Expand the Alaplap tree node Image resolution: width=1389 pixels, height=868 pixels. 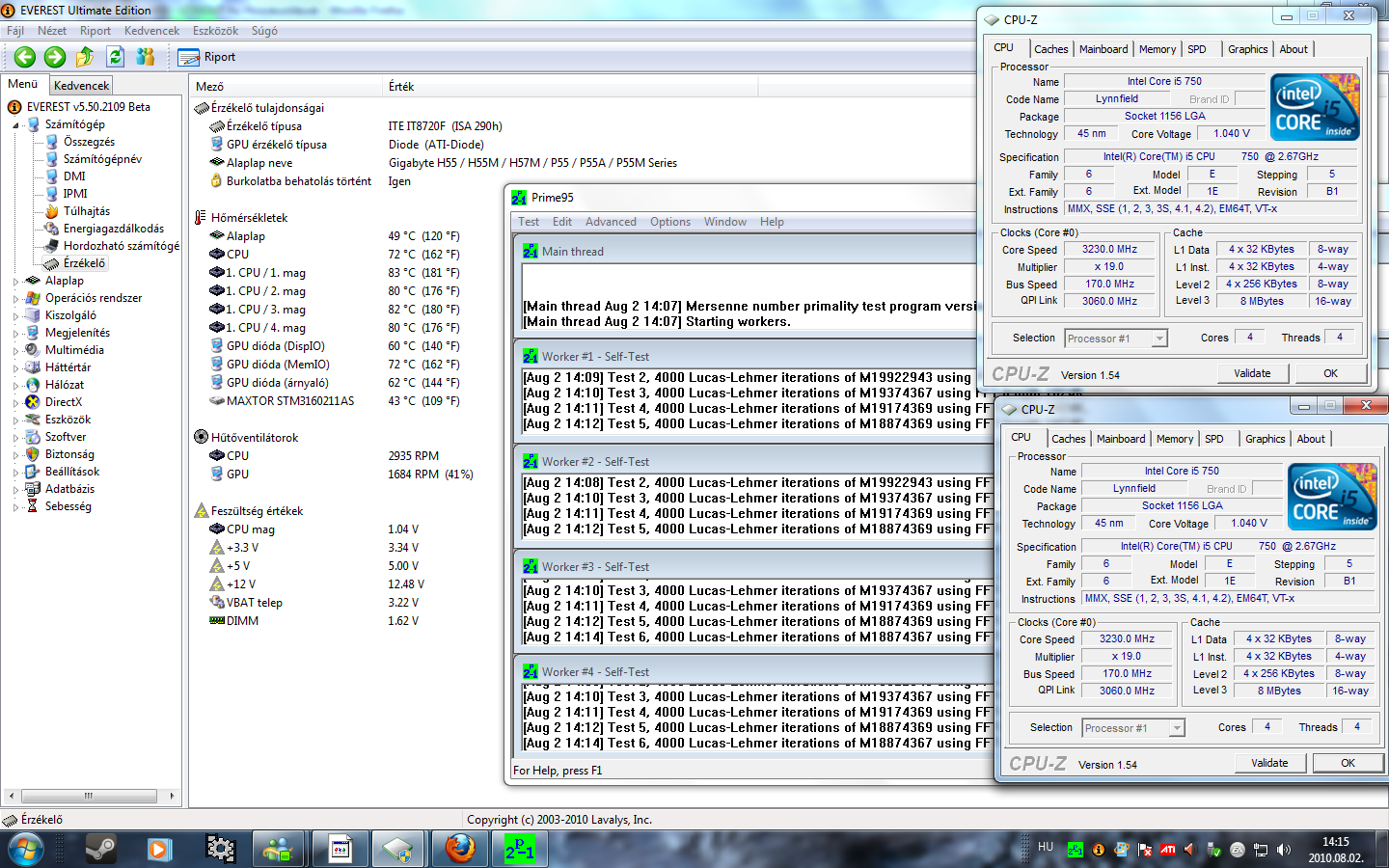tap(16, 281)
